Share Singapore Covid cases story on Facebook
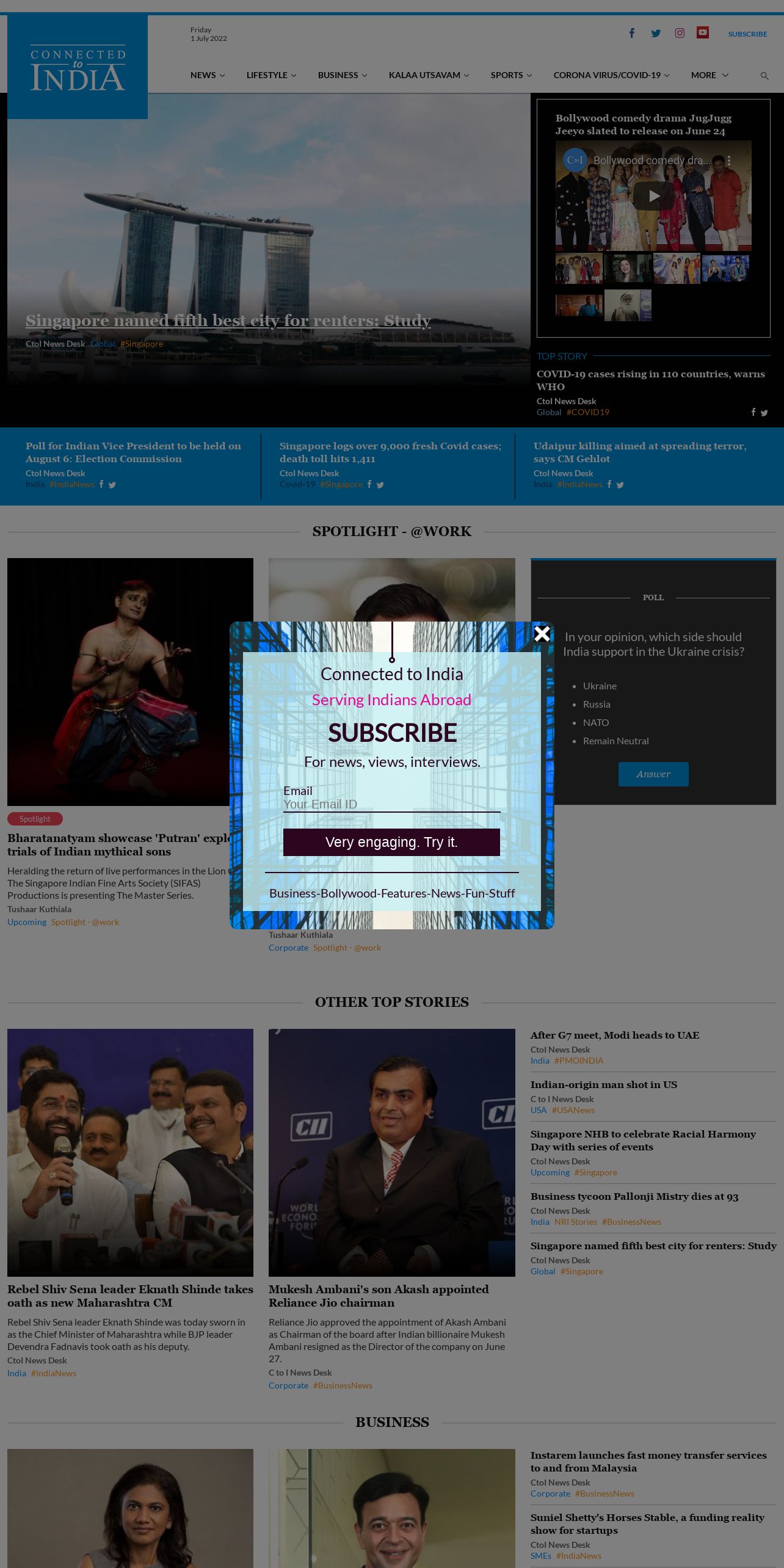The height and width of the screenshot is (1568, 784). point(369,484)
